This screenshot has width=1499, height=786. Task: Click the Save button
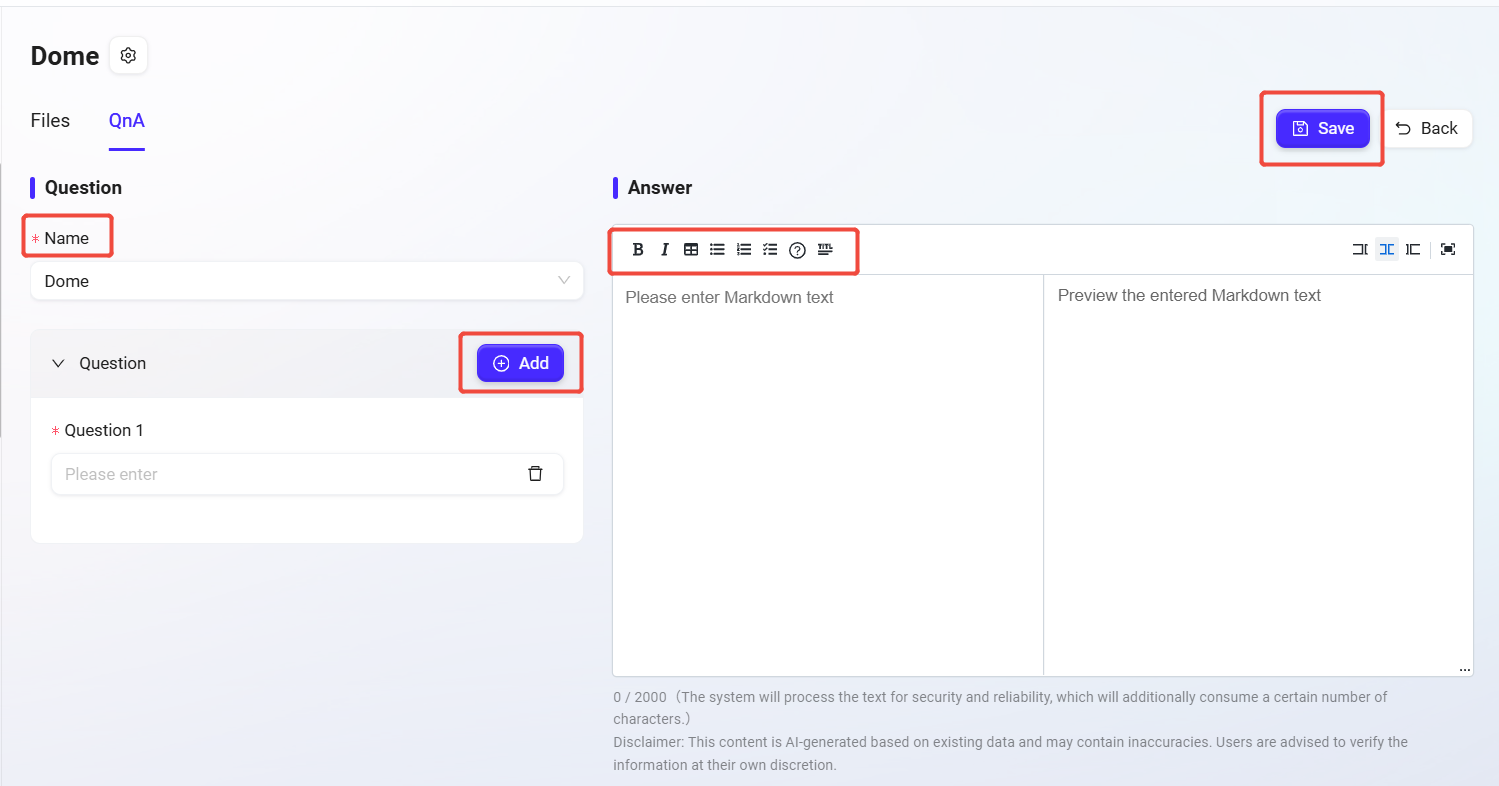point(1322,128)
